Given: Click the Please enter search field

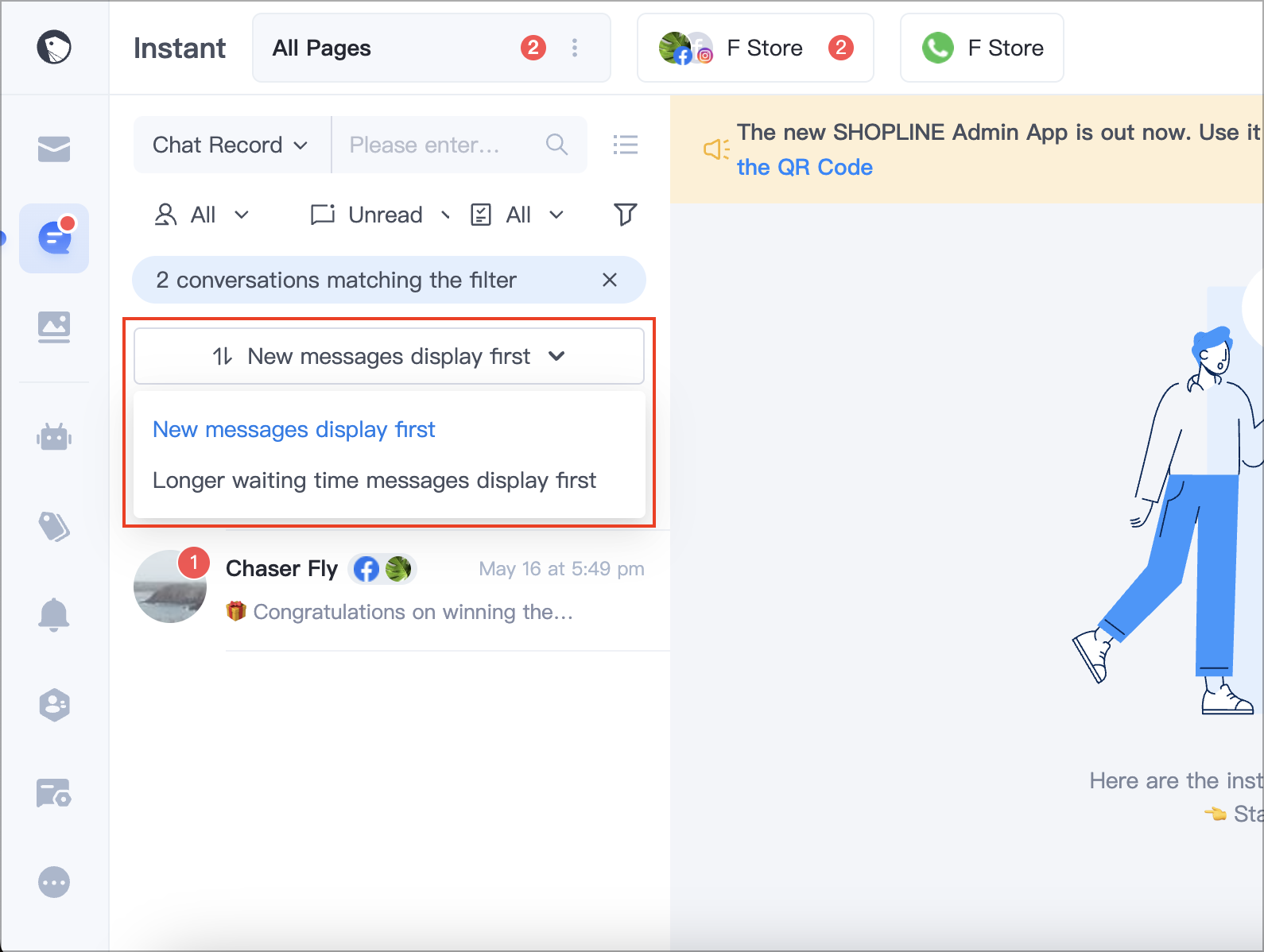Looking at the screenshot, I should 459,145.
